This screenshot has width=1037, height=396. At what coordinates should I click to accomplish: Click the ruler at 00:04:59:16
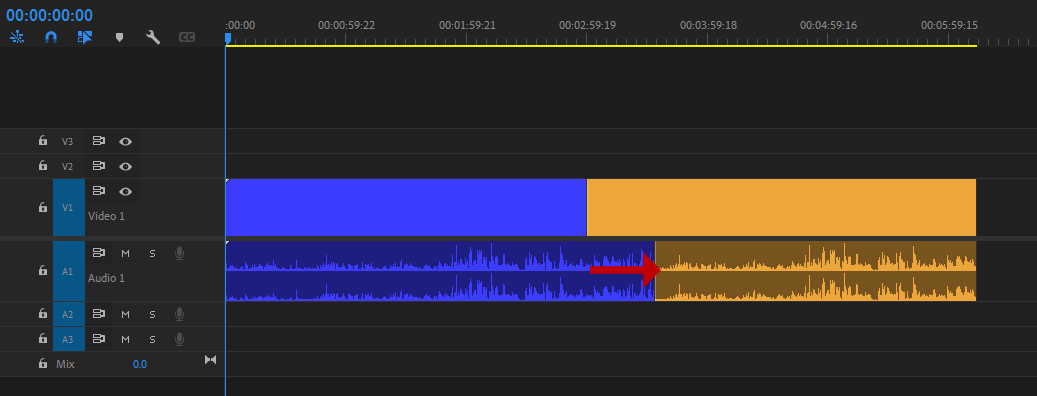828,26
